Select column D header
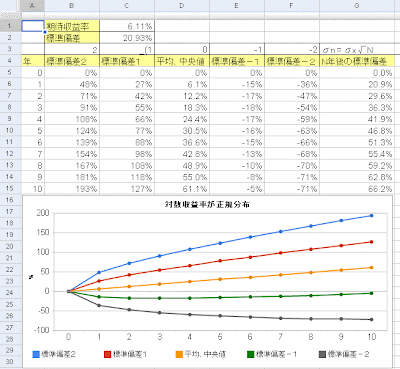 coord(182,6)
